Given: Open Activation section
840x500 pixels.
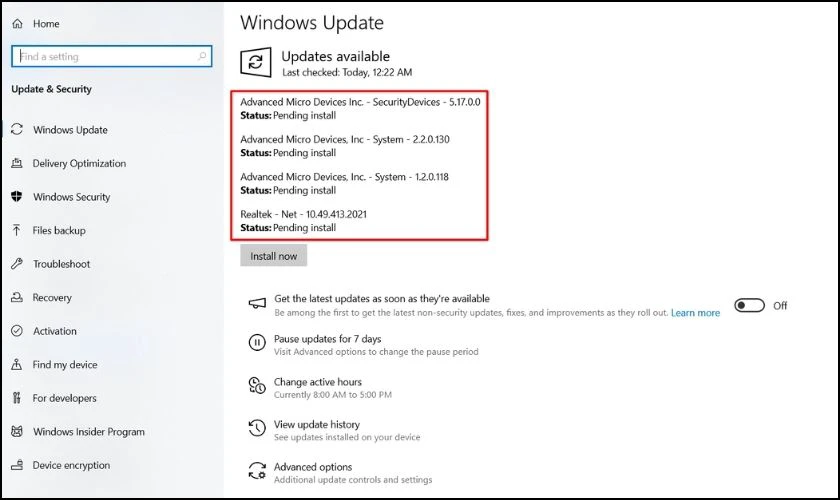Looking at the screenshot, I should (x=55, y=331).
